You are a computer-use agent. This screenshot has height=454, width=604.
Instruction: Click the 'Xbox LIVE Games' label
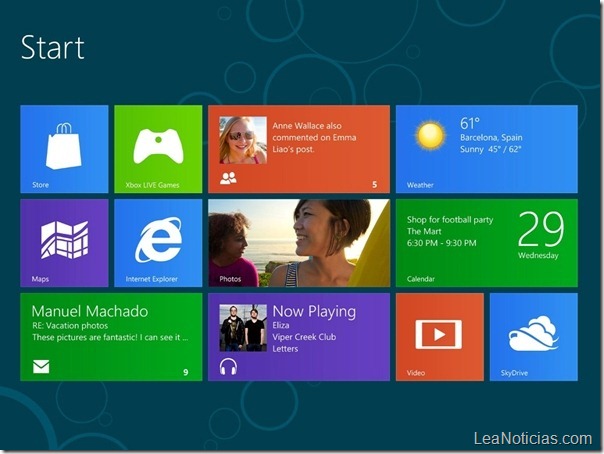click(153, 185)
